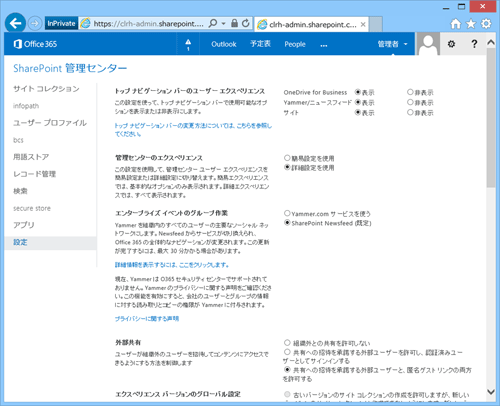The image size is (500, 406).
Task: Collapse the header with the up chevron
Action: pos(491,42)
